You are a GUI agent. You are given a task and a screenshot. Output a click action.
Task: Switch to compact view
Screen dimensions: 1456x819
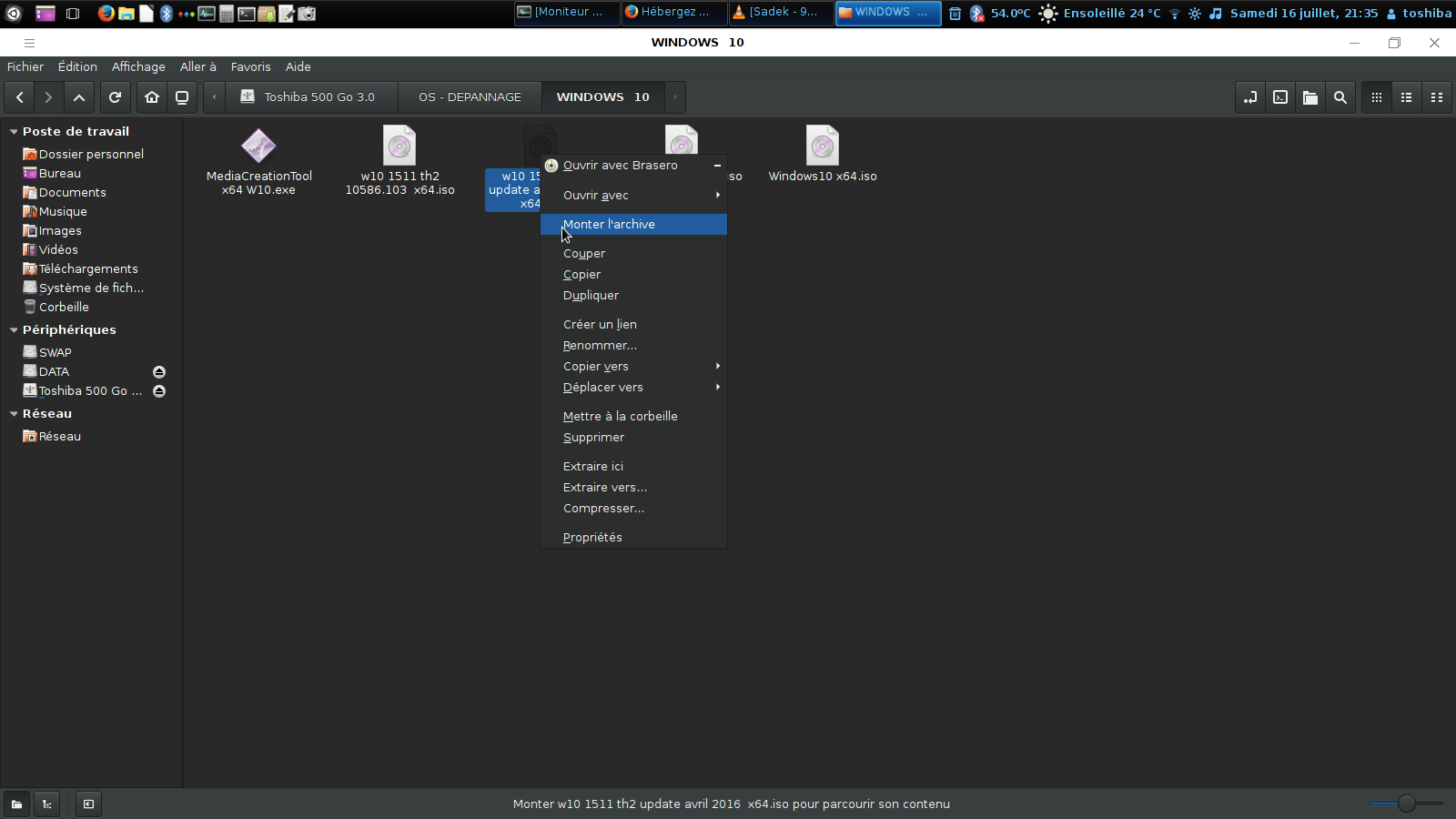(1437, 97)
